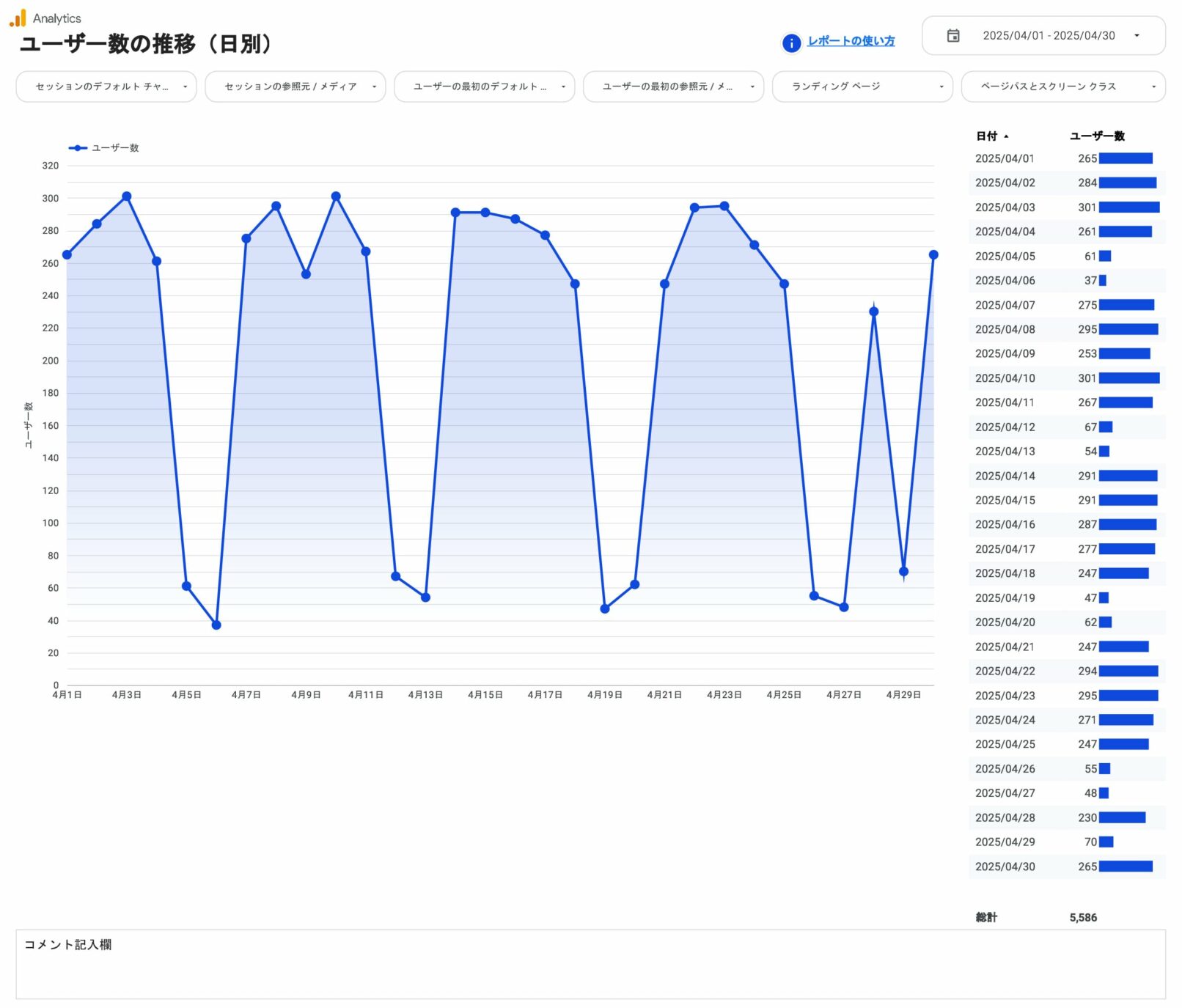Screen dimensions: 1182x1008
Task: Open the ユーザーの最初の参照元 filter dropdown
Action: (x=673, y=87)
